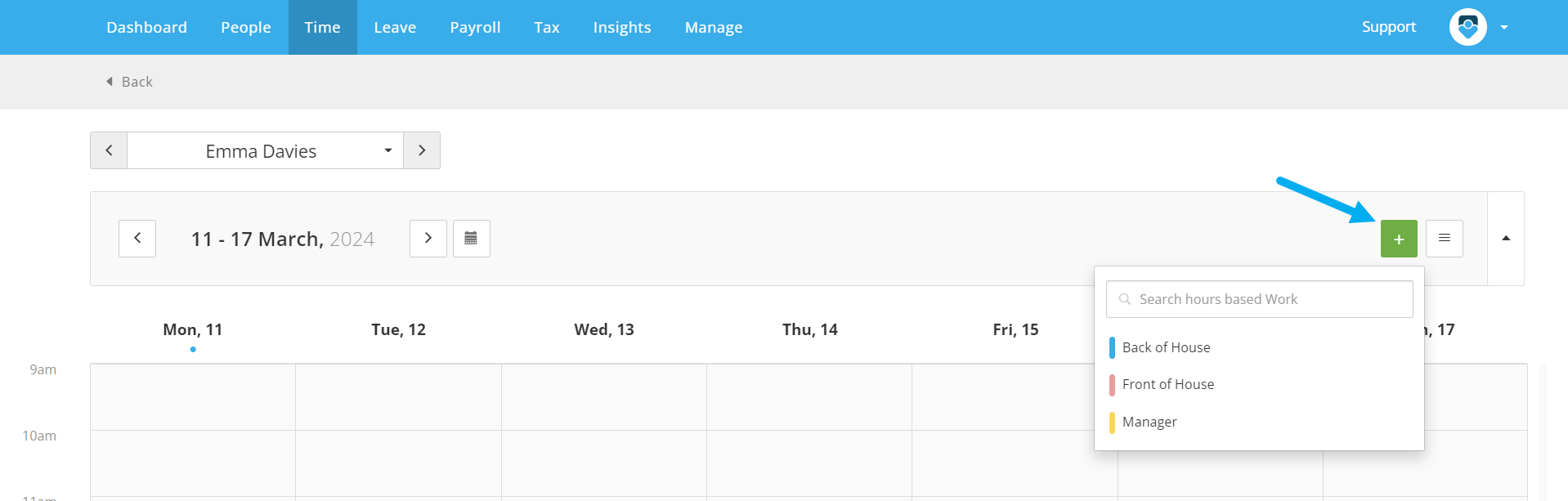Go to next week arrow
Screen dimensions: 1568x501
(428, 239)
